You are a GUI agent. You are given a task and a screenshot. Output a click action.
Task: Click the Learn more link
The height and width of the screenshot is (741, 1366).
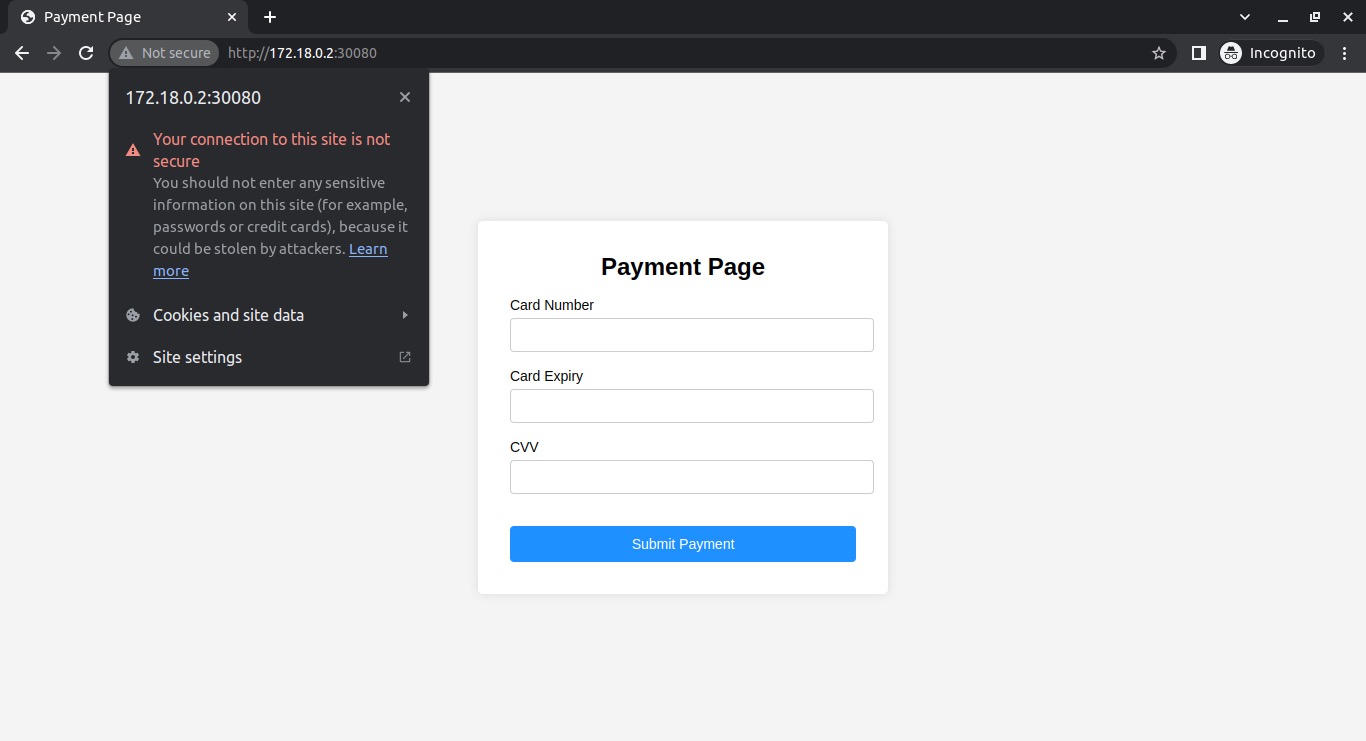pyautogui.click(x=270, y=260)
